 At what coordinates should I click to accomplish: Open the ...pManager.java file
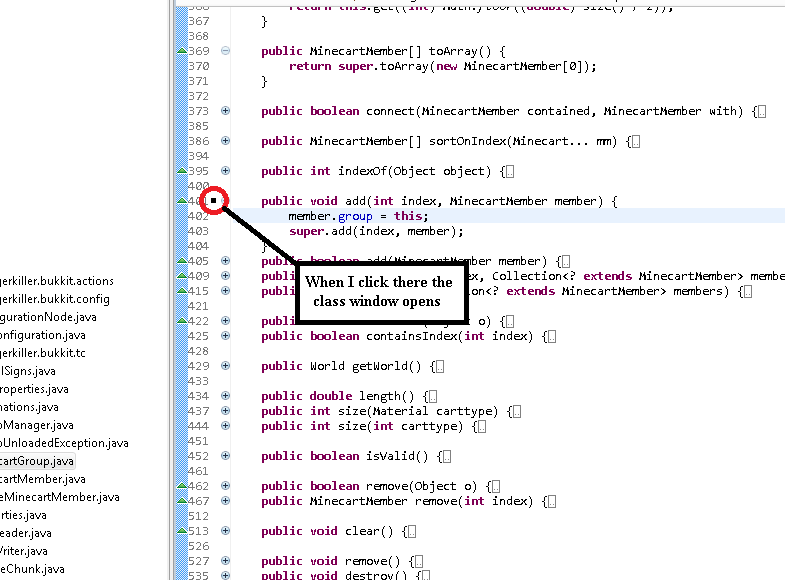point(37,425)
